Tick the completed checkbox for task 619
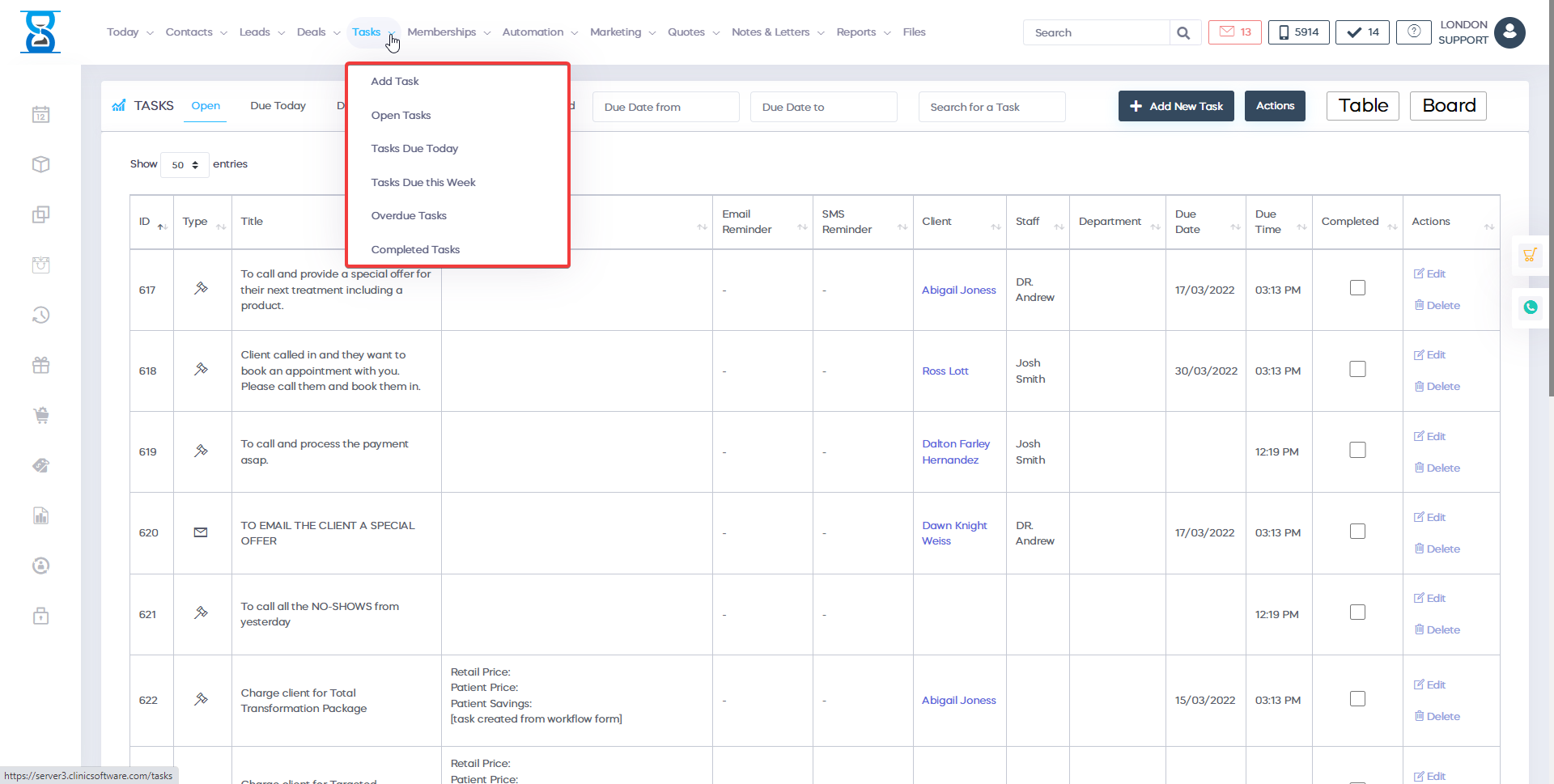 coord(1357,450)
